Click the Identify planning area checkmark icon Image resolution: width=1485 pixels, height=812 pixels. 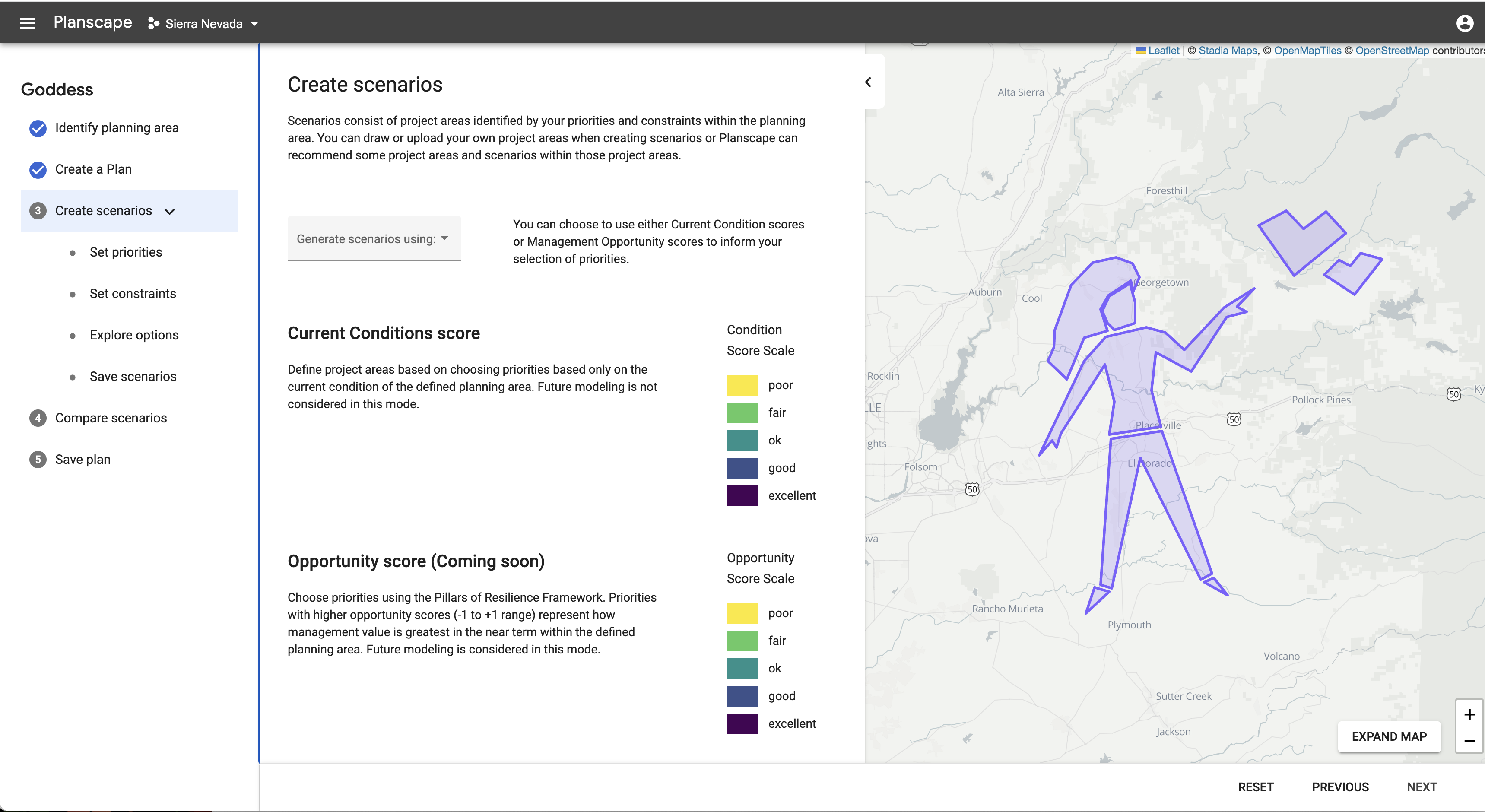point(38,128)
